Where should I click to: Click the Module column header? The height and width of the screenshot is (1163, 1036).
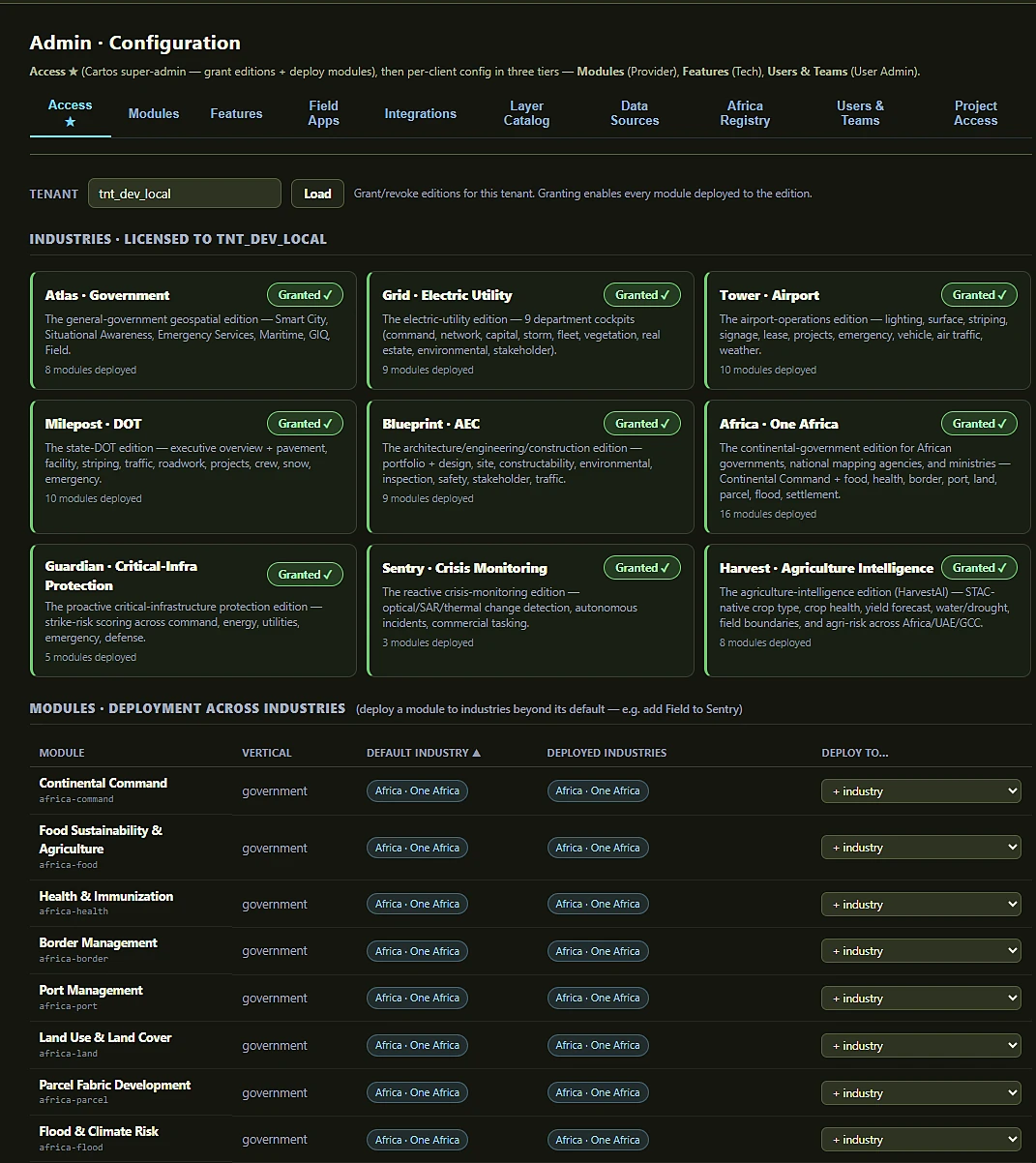point(62,753)
